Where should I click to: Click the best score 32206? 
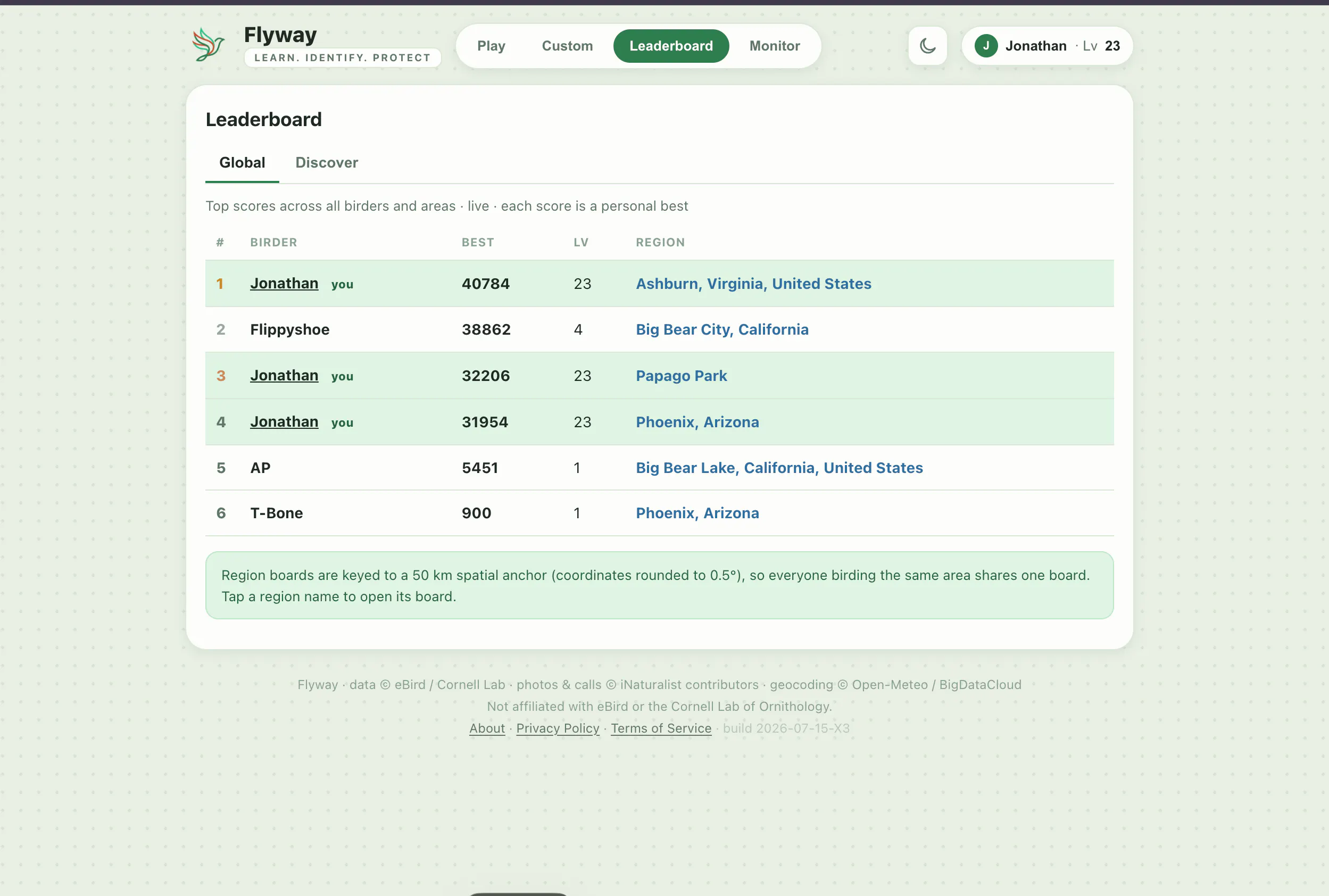486,376
